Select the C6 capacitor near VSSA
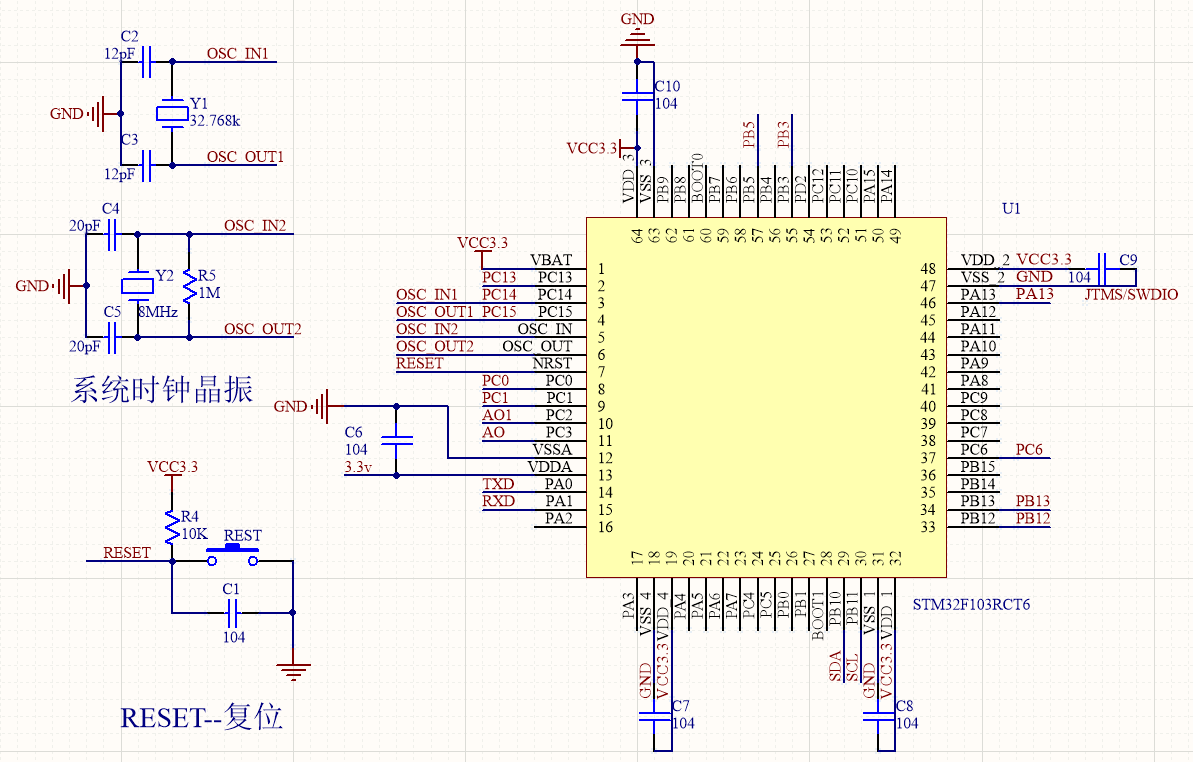The image size is (1193, 762). [x=398, y=440]
